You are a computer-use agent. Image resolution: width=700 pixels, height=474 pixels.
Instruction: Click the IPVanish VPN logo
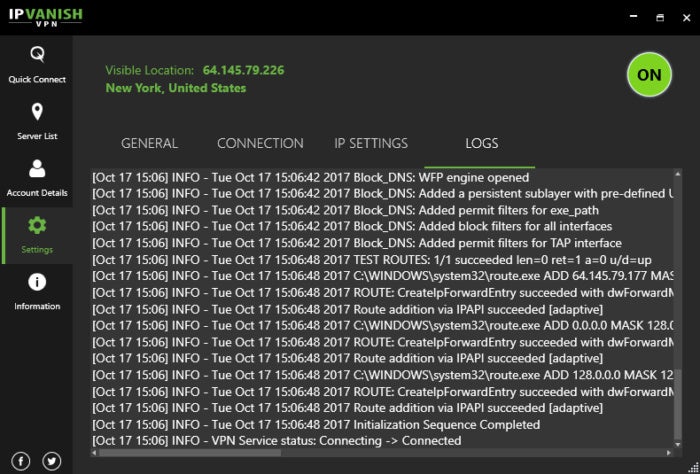46,17
